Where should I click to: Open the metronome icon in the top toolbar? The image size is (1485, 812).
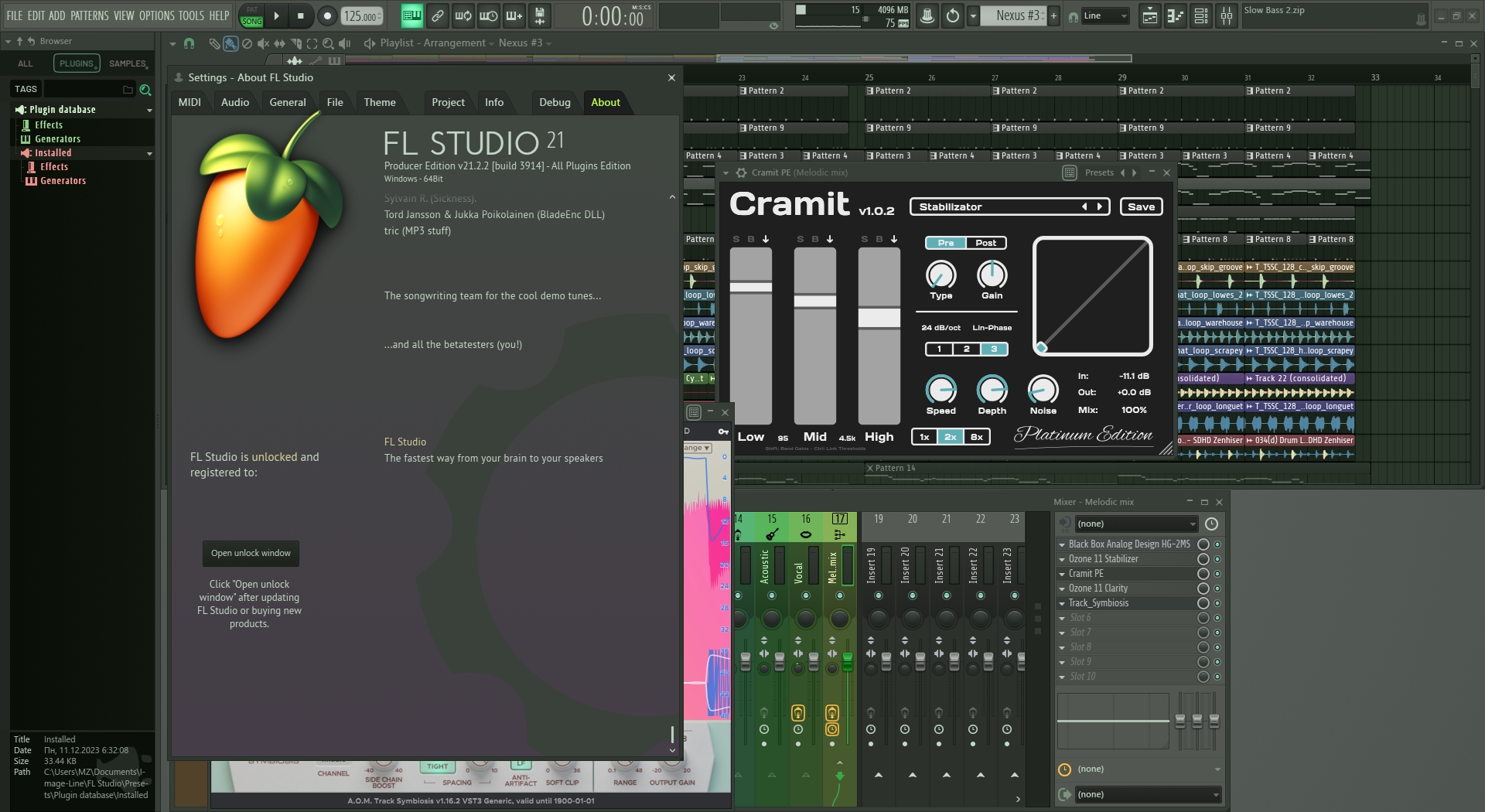(x=927, y=15)
